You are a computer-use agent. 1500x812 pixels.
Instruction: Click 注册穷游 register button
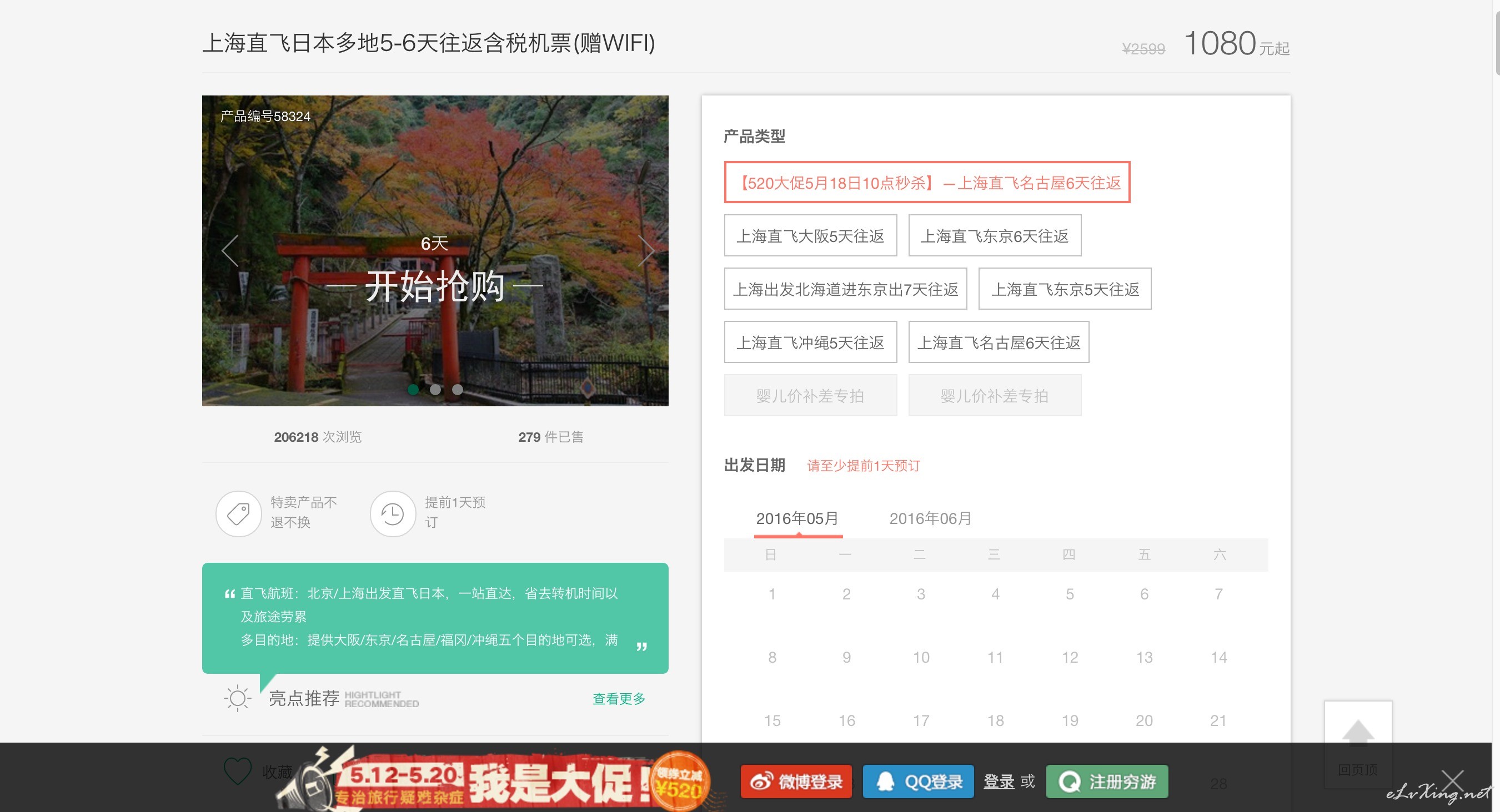1107,781
